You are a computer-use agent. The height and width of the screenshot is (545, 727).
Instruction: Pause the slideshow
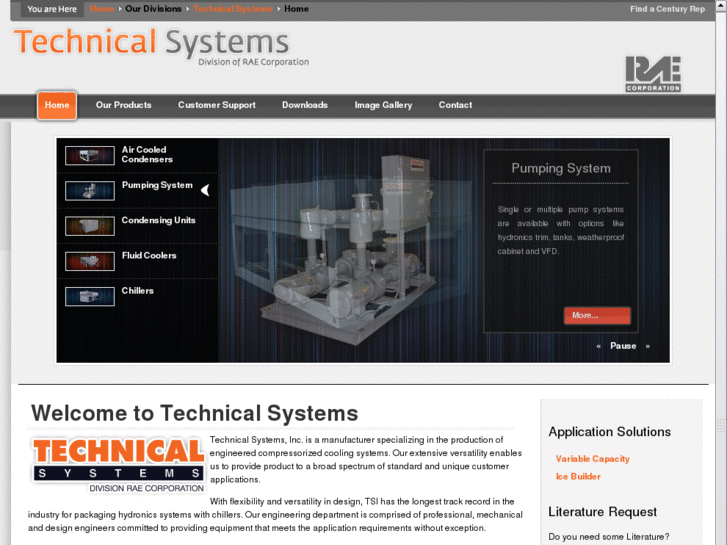pyautogui.click(x=623, y=346)
